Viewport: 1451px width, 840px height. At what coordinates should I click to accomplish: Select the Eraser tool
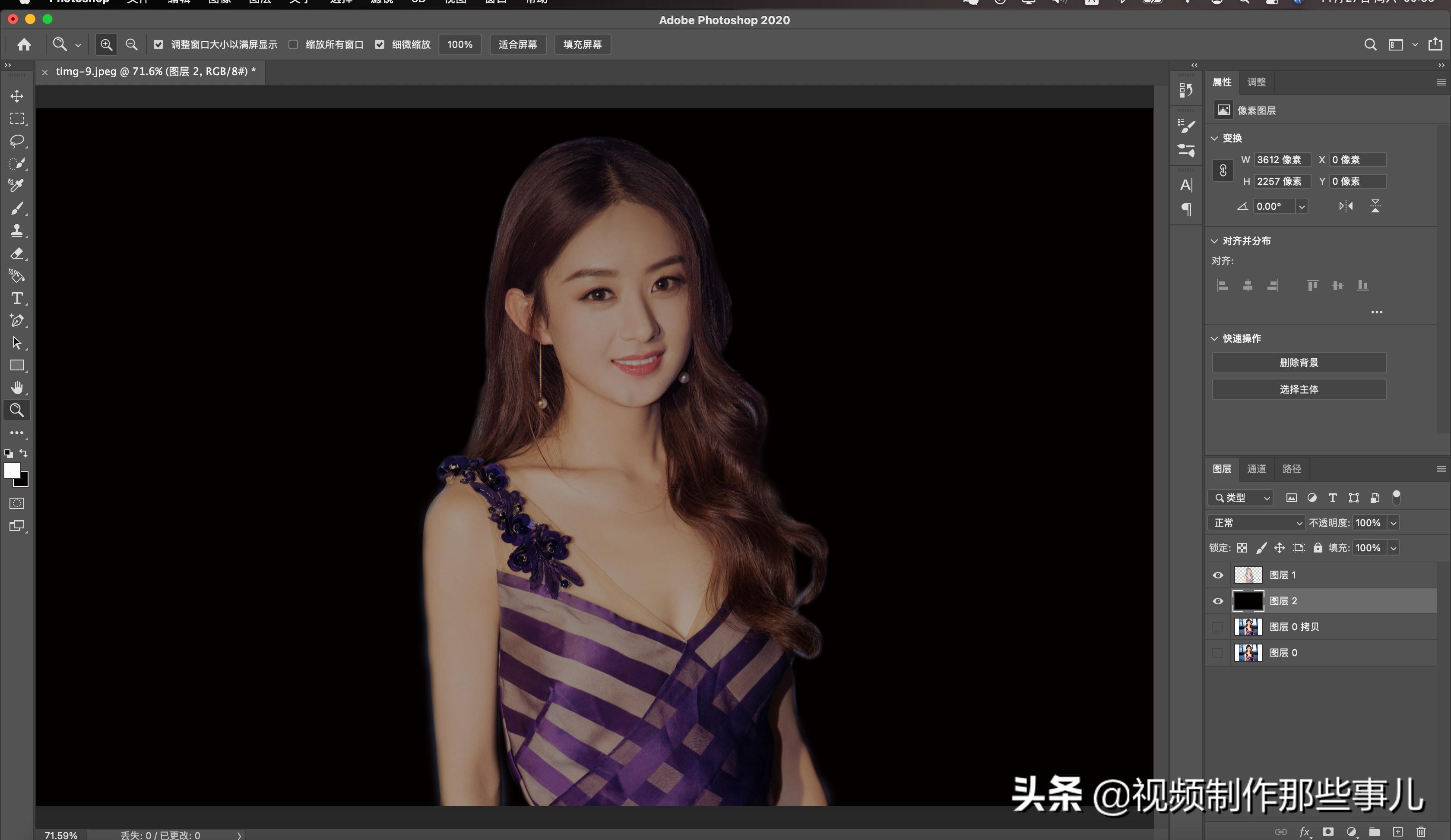pyautogui.click(x=17, y=253)
